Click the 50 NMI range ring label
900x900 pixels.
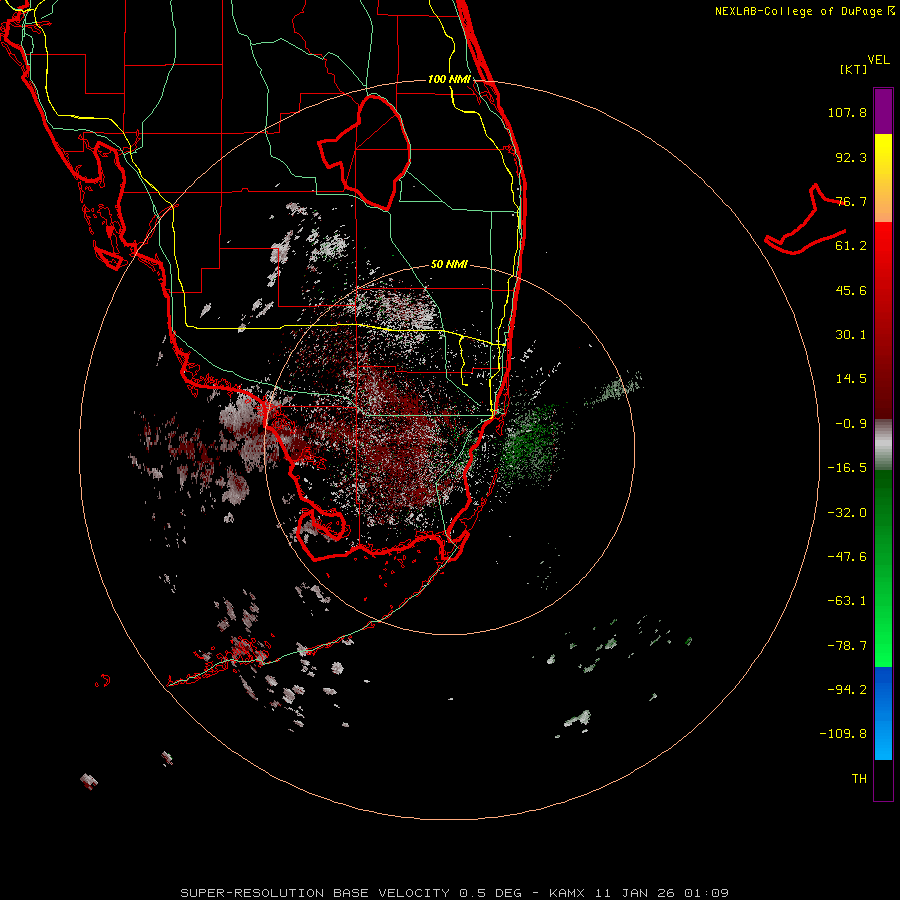pyautogui.click(x=449, y=264)
